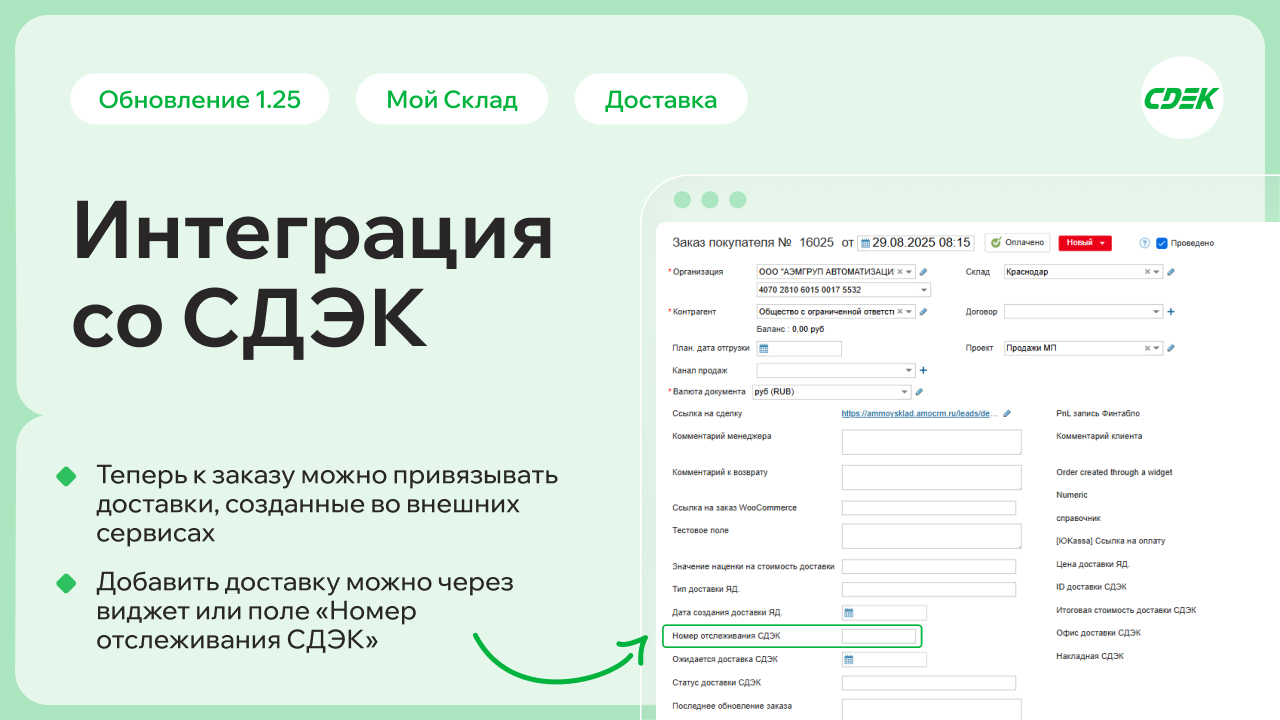Click the [ЮKassa] Ссылка на оплату label
The width and height of the screenshot is (1280, 720).
point(1110,541)
